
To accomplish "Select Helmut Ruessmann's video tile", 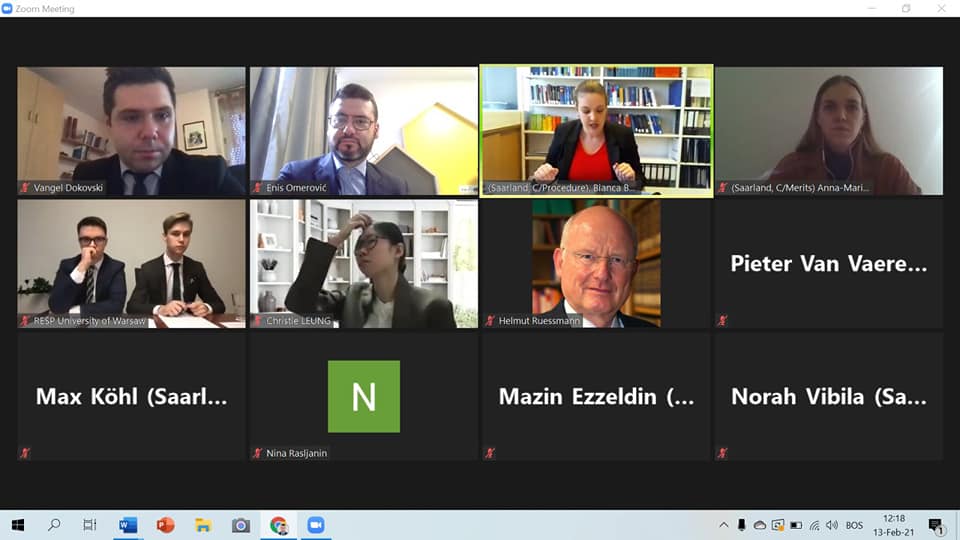I will coord(596,264).
